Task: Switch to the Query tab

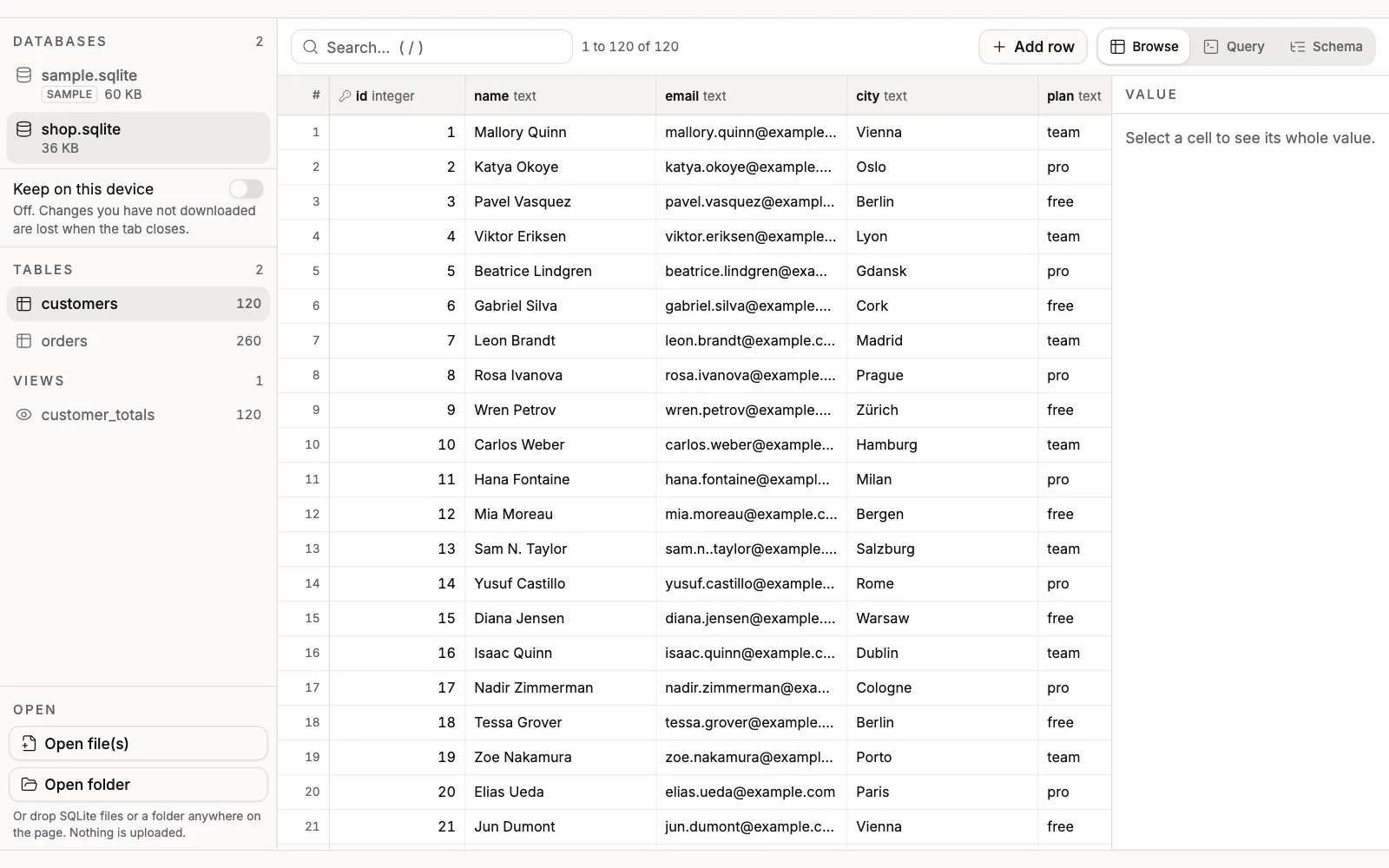Action: point(1234,47)
